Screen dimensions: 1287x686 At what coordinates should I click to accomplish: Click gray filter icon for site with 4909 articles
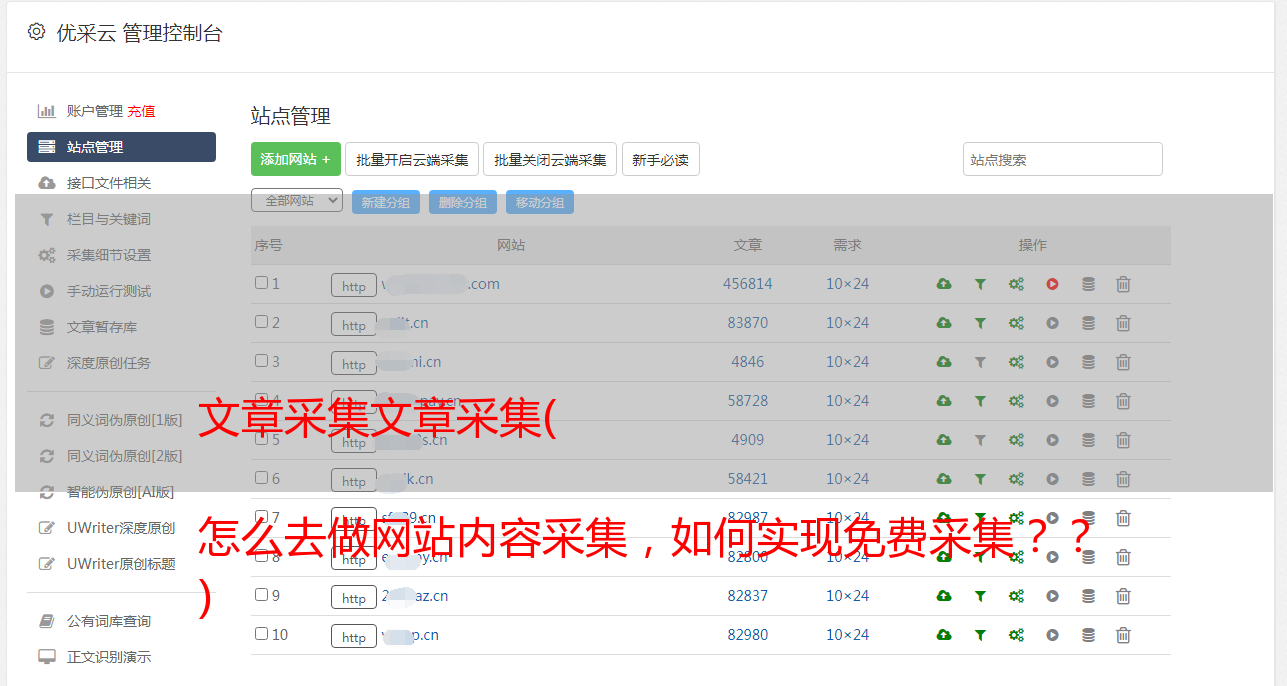(980, 440)
